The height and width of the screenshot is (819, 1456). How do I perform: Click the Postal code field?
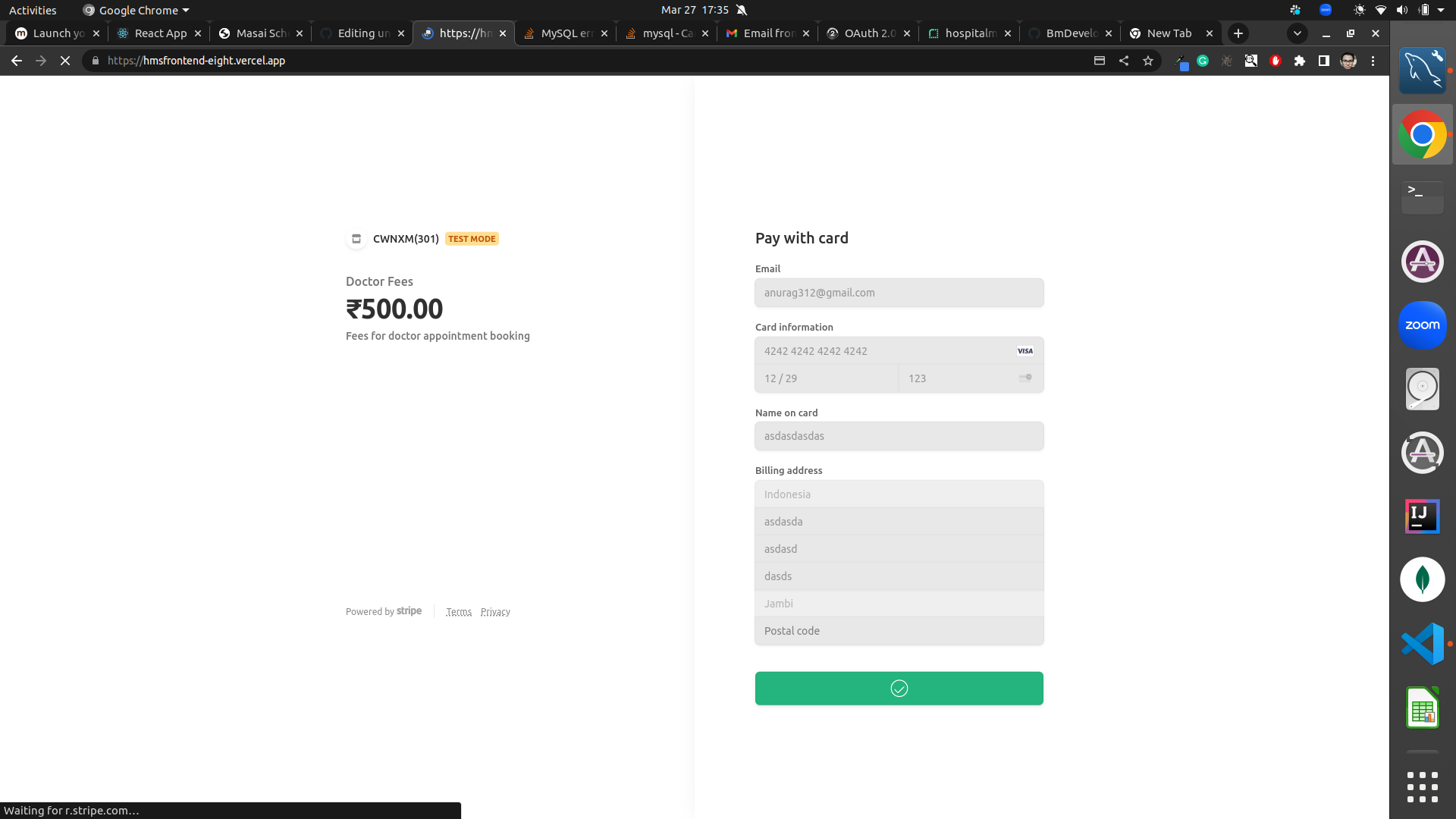899,631
